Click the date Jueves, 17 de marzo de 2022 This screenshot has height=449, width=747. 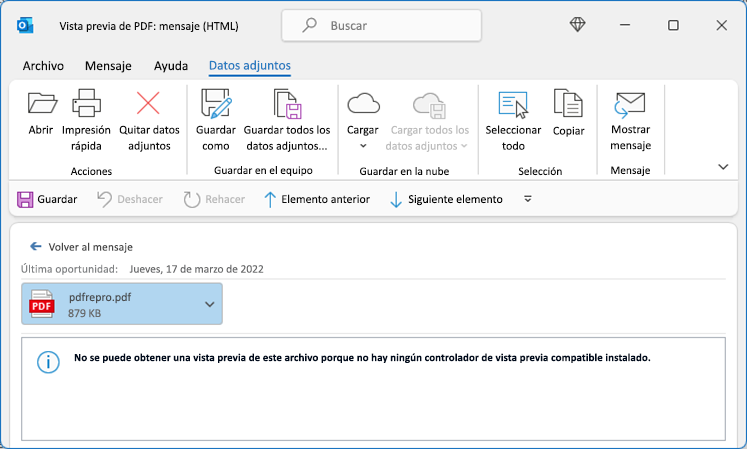pyautogui.click(x=196, y=269)
